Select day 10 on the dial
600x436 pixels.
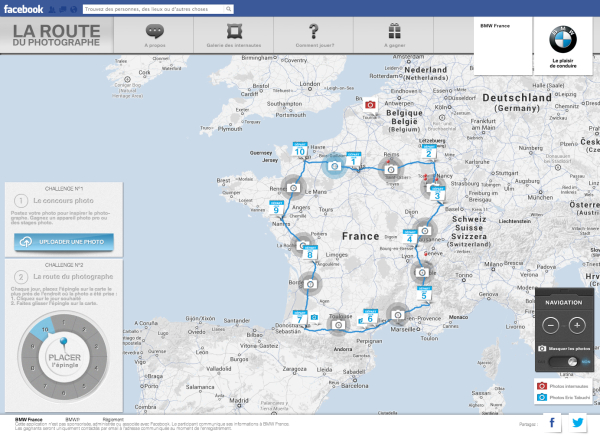(x=43, y=329)
